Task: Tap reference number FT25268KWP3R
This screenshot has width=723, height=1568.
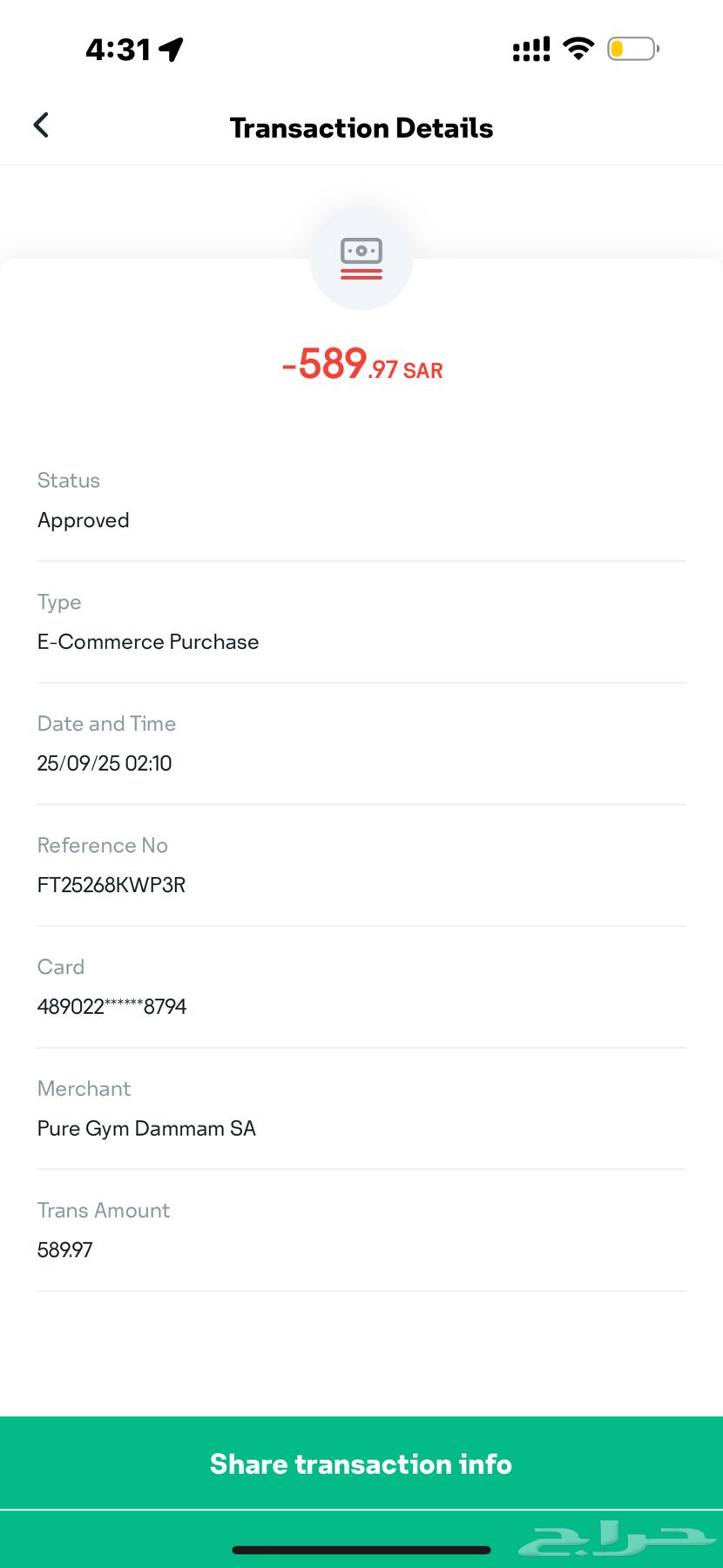Action: pyautogui.click(x=111, y=885)
